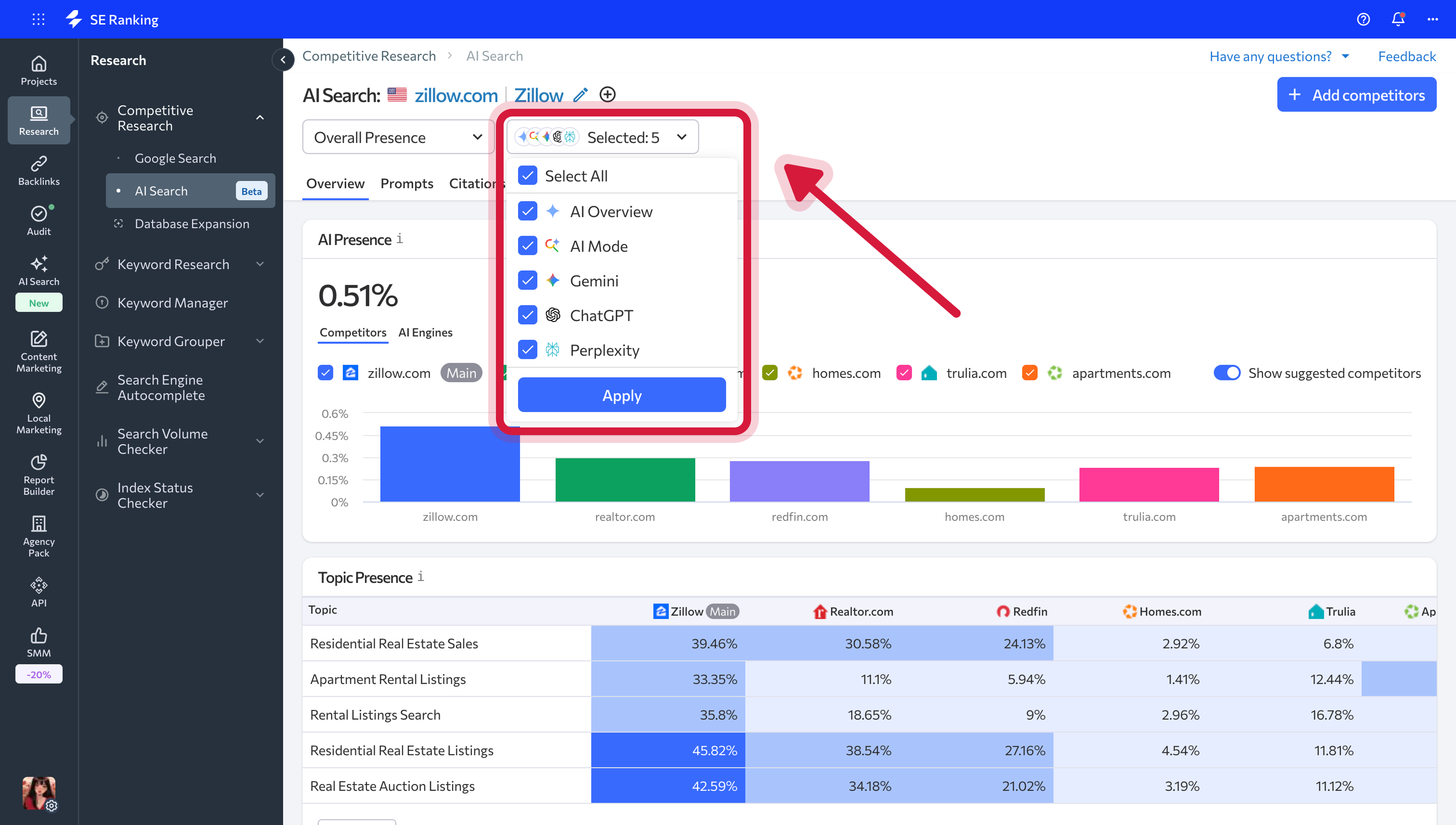Open the API section

tap(39, 592)
